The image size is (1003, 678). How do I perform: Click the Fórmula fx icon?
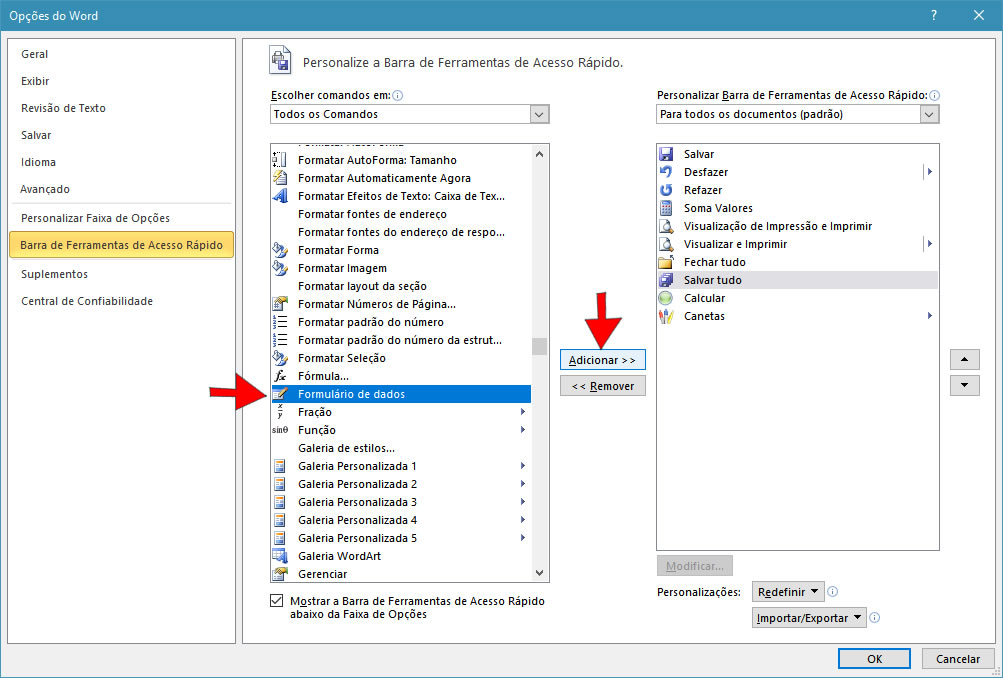click(x=280, y=376)
